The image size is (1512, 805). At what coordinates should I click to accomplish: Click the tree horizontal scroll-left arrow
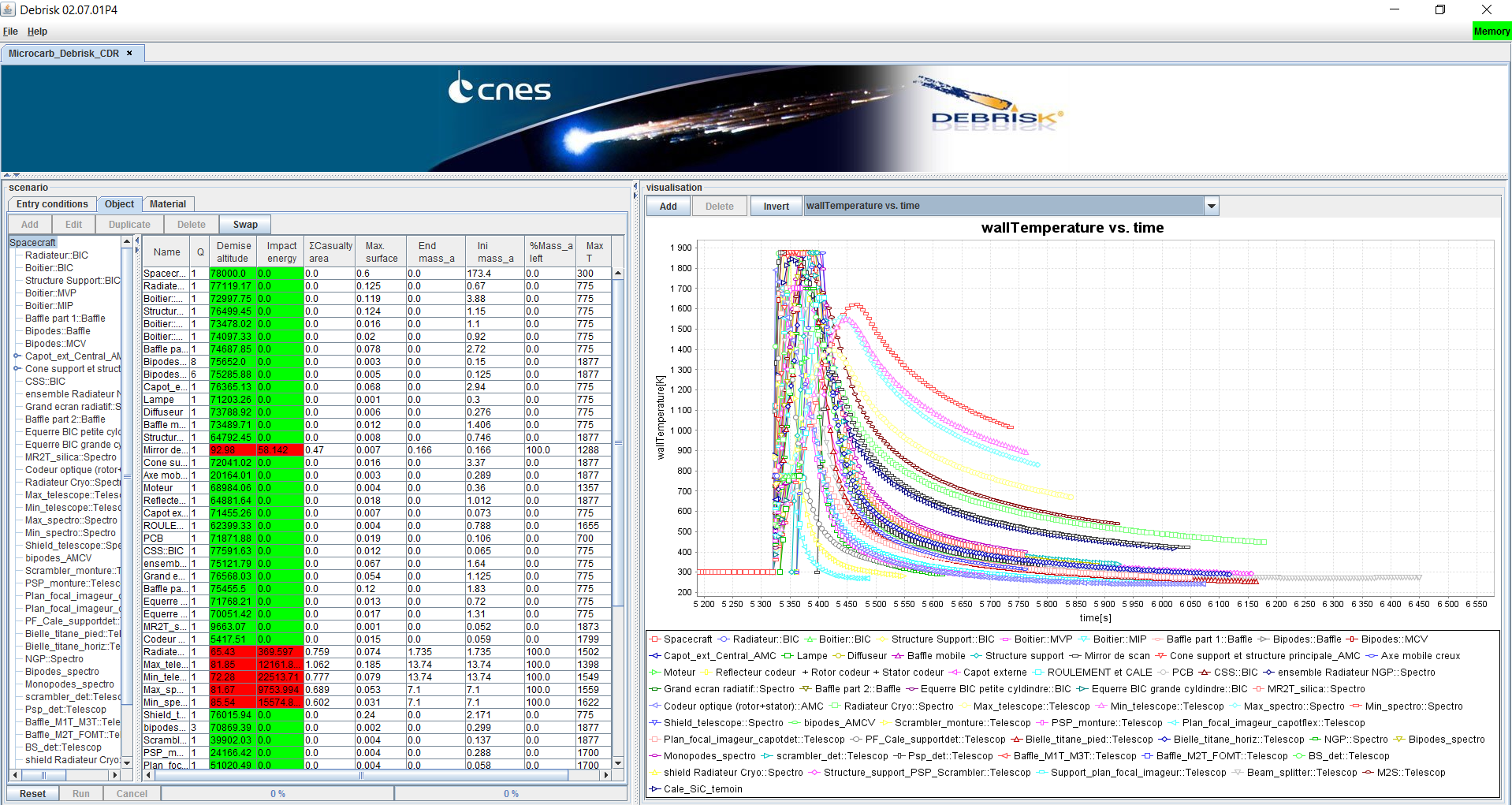15,775
